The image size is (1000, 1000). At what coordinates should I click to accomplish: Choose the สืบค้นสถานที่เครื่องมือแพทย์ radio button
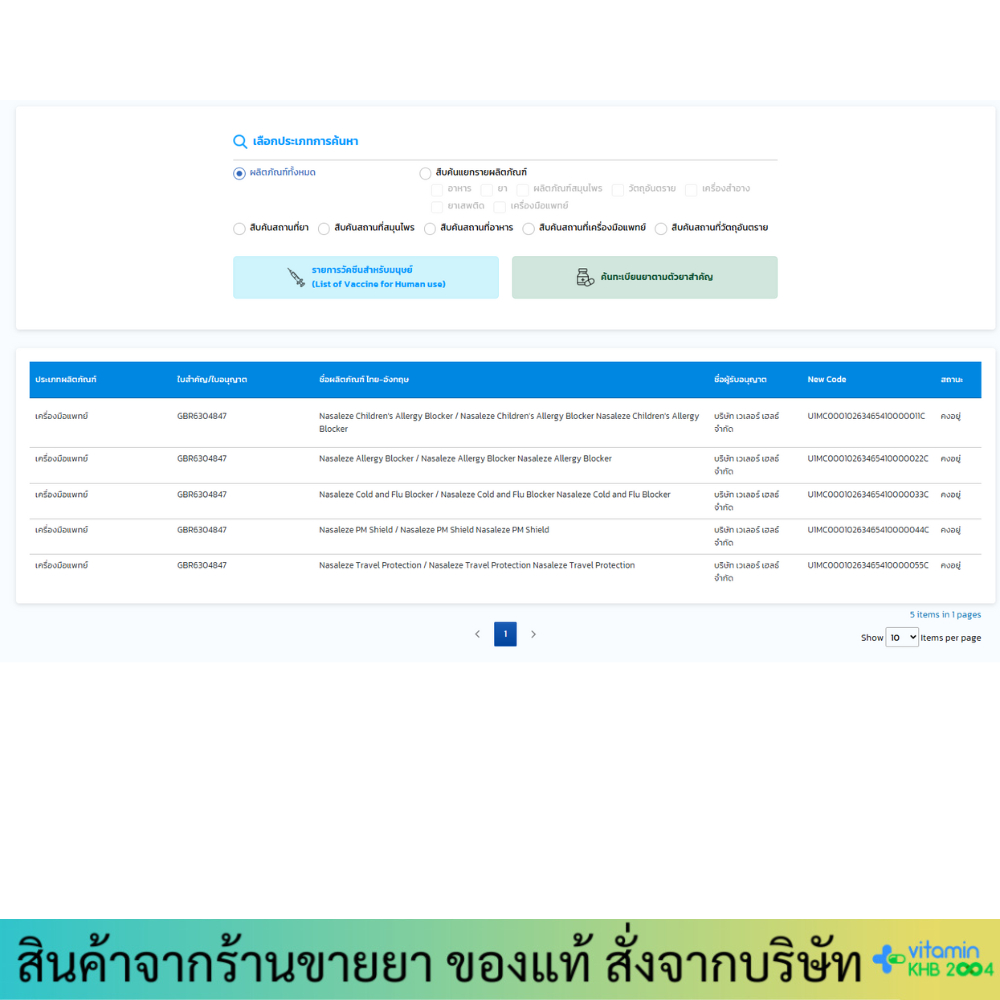(529, 229)
